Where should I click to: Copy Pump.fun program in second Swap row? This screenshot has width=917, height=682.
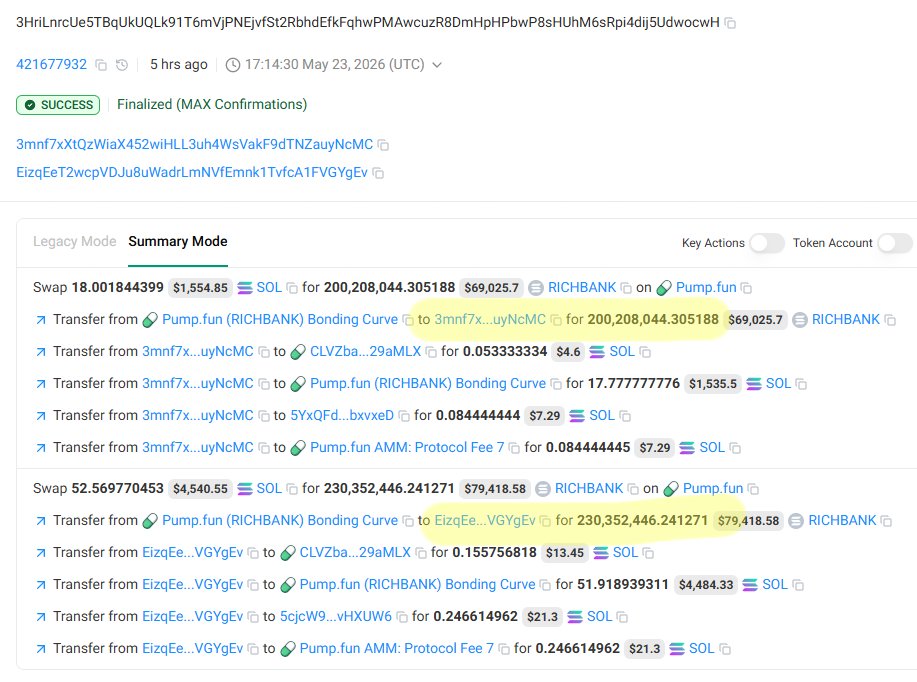pyautogui.click(x=753, y=489)
